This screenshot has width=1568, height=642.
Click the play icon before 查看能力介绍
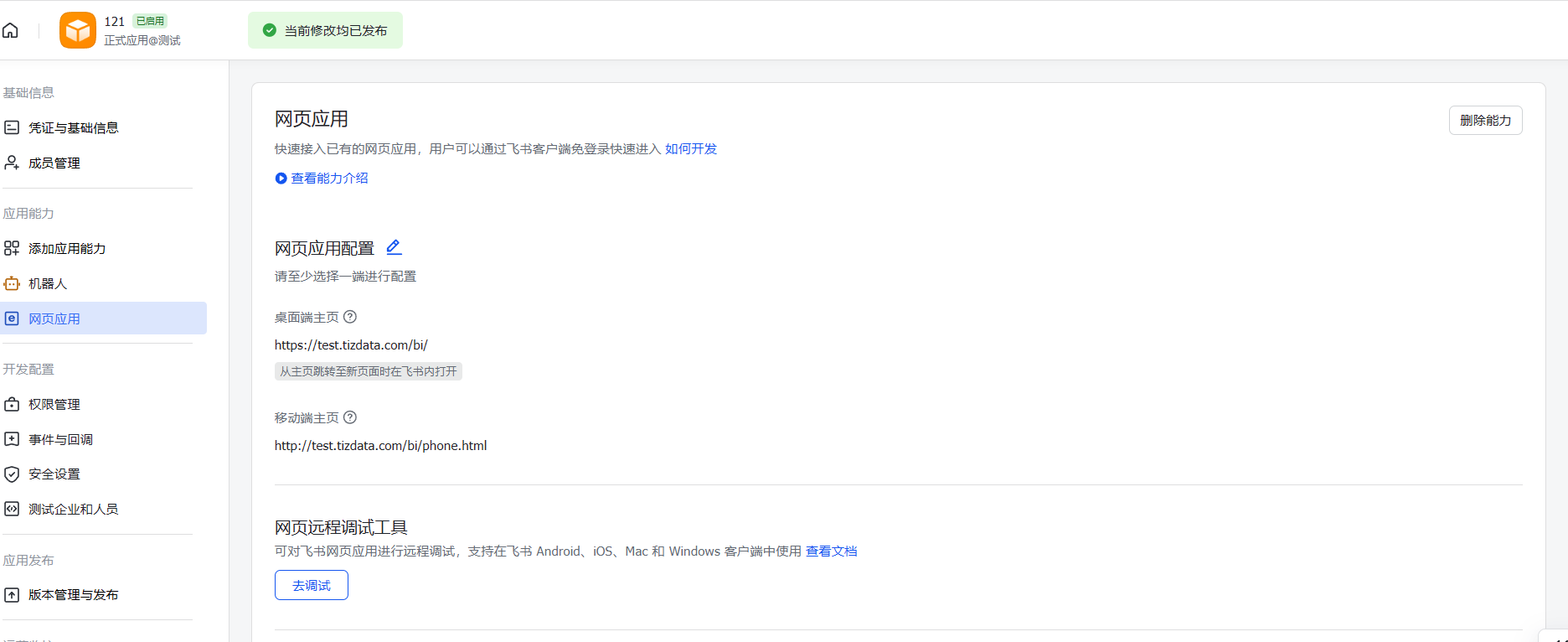pyautogui.click(x=281, y=179)
